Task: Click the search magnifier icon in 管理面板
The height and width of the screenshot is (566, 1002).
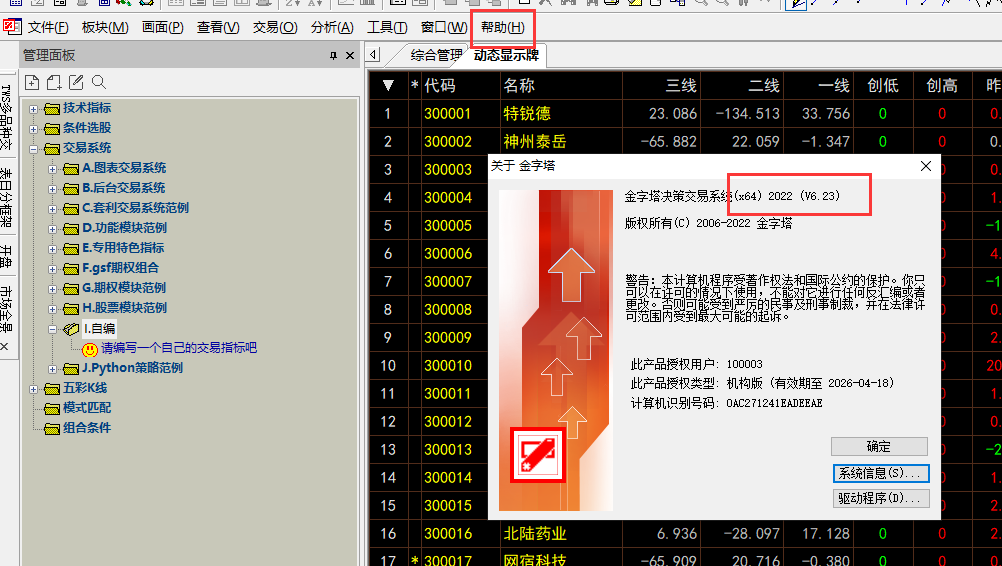Action: 98,82
